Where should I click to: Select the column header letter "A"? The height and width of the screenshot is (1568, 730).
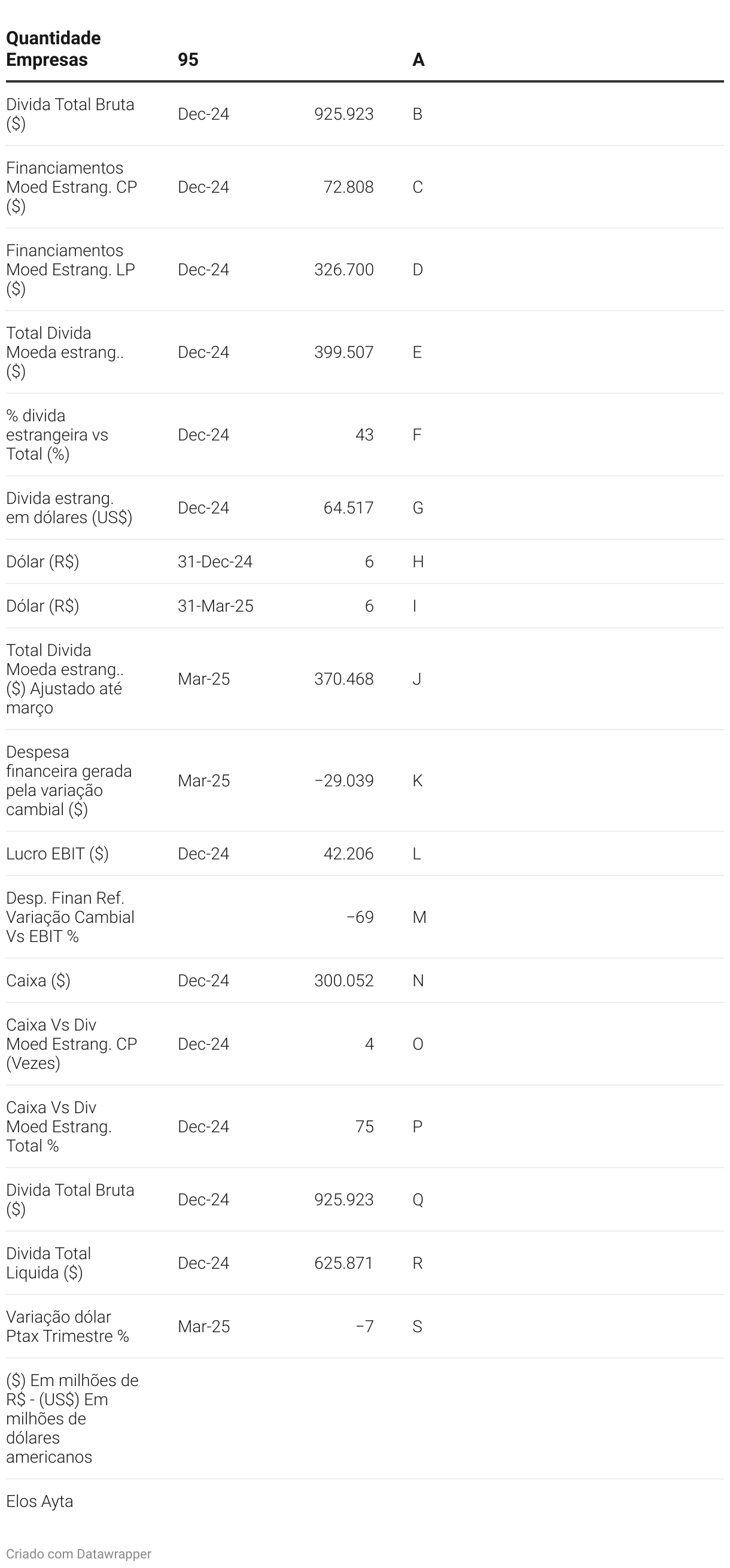pos(418,60)
